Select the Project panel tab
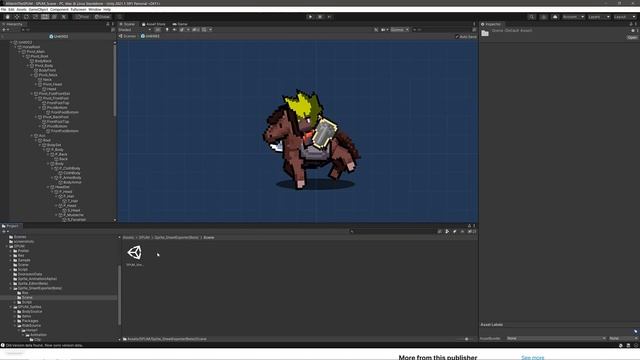Viewport: 640px width, 360px height. (10, 226)
